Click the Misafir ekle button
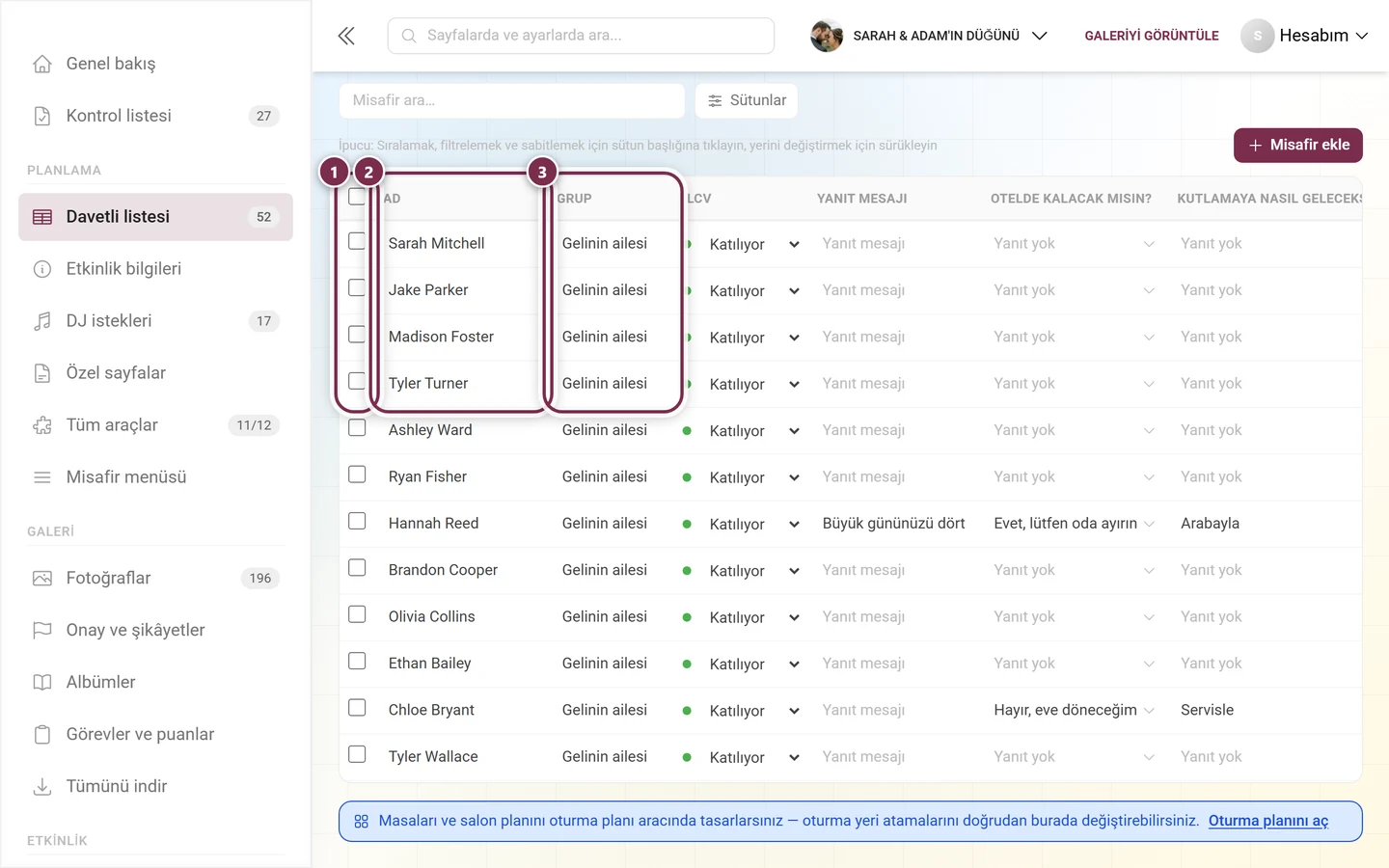This screenshot has width=1389, height=868. coord(1298,145)
